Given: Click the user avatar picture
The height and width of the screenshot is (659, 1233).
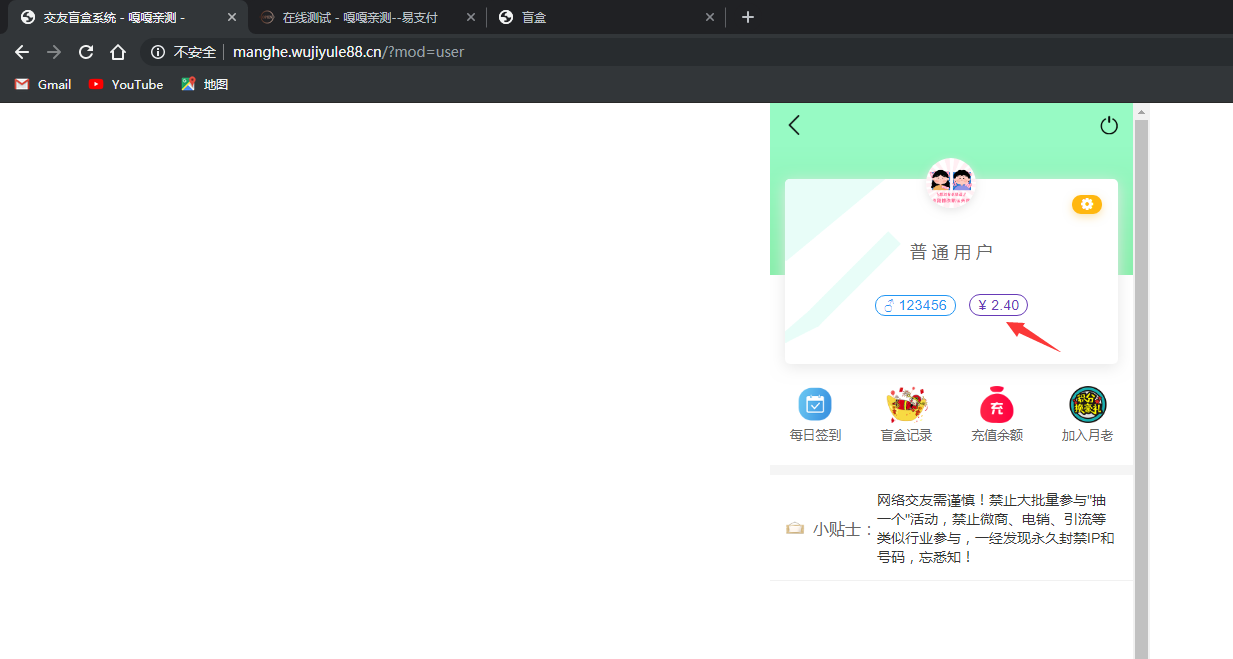Looking at the screenshot, I should 950,182.
